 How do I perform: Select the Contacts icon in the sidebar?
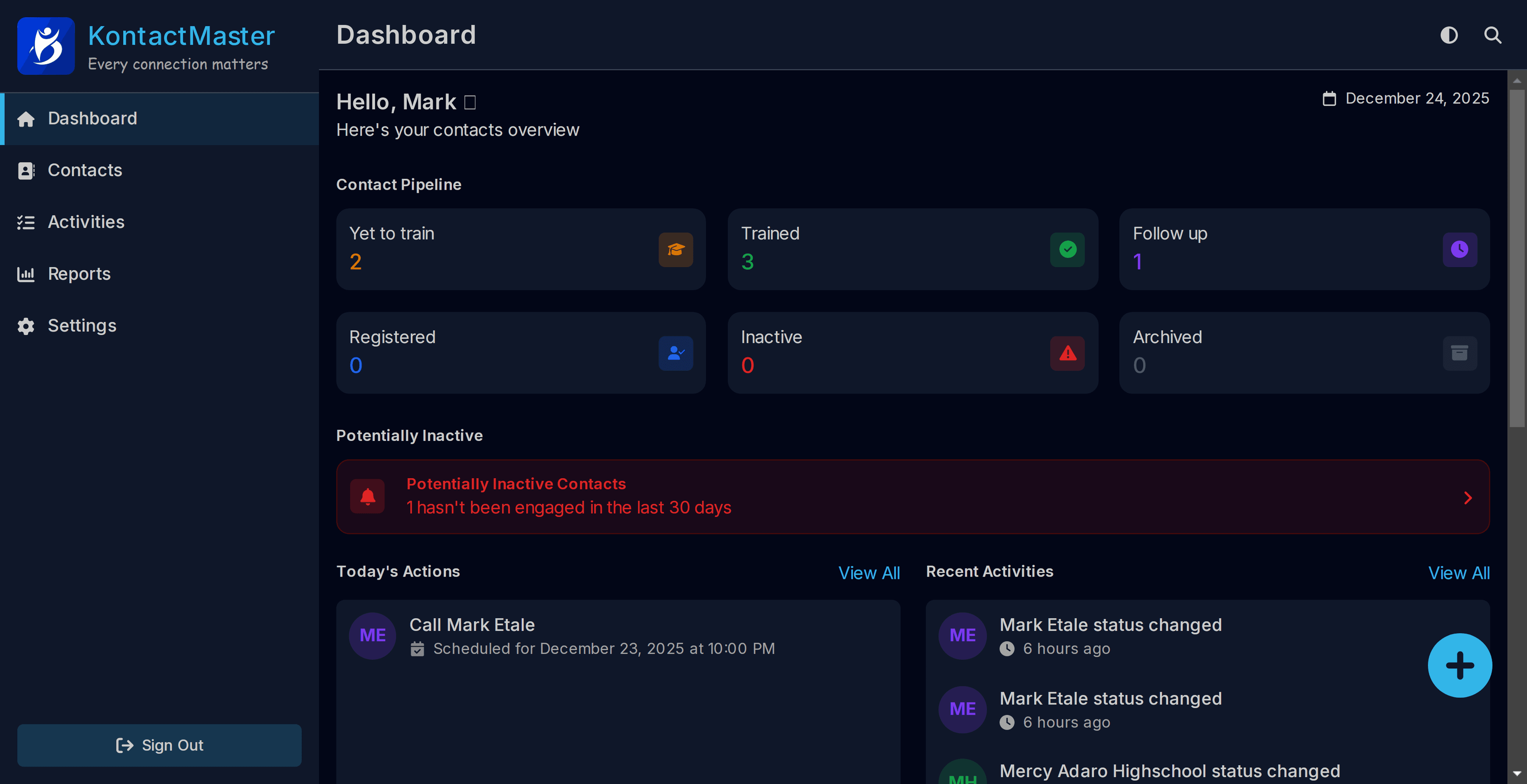26,170
